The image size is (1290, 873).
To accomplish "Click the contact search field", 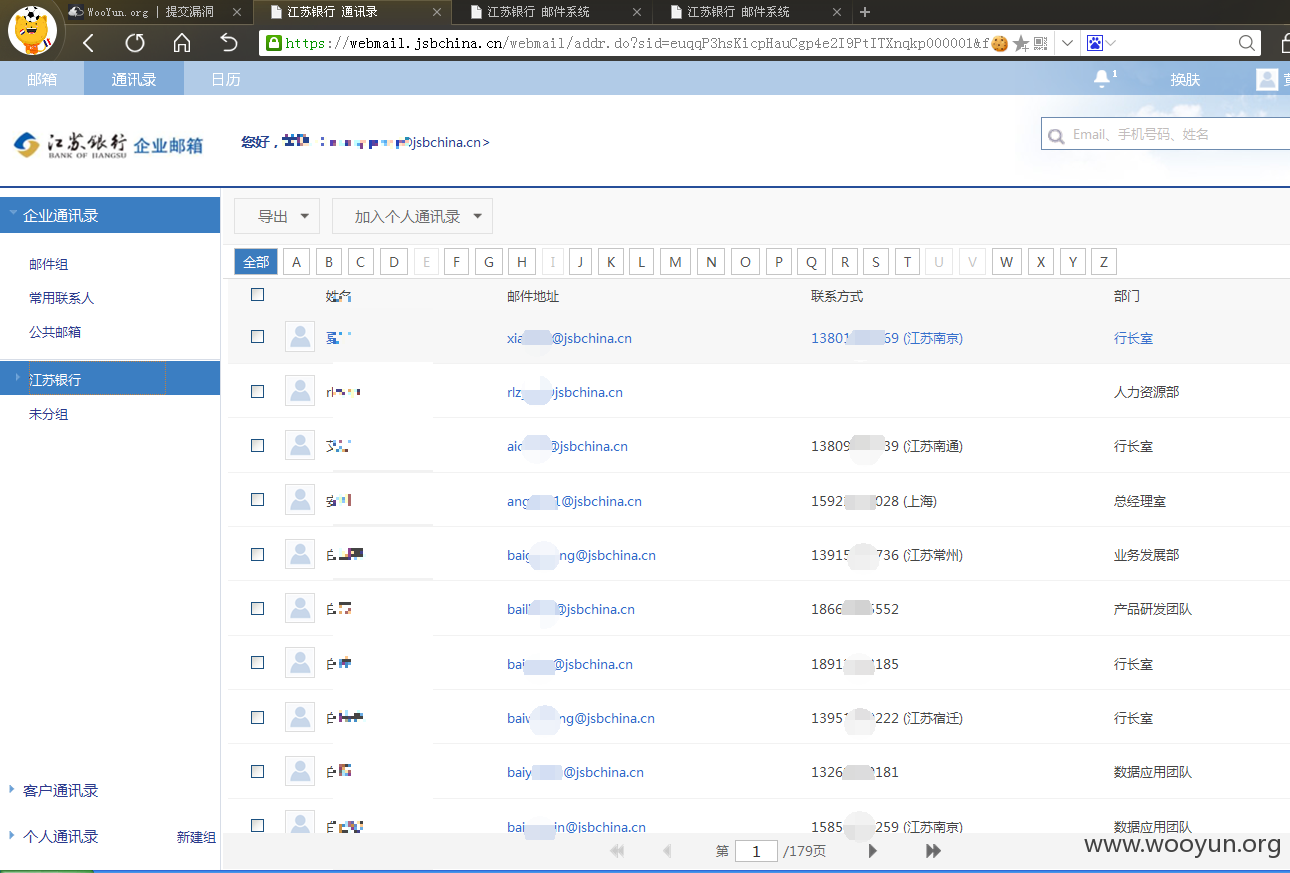I will point(1166,134).
